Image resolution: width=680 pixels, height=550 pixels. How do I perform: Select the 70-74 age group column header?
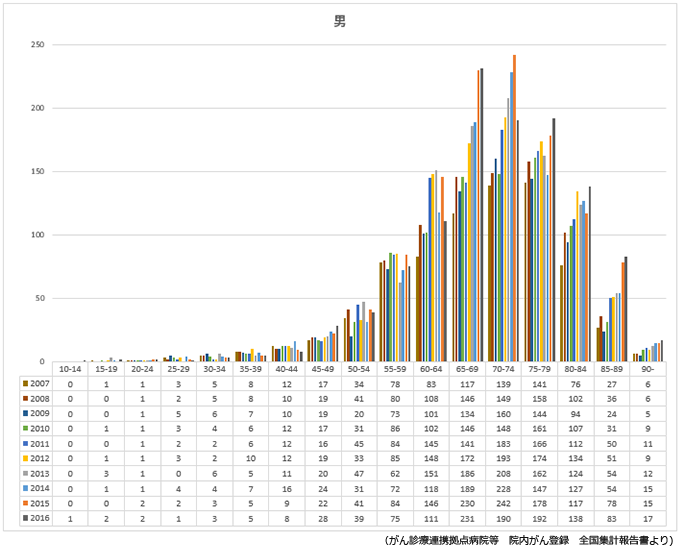[505, 368]
